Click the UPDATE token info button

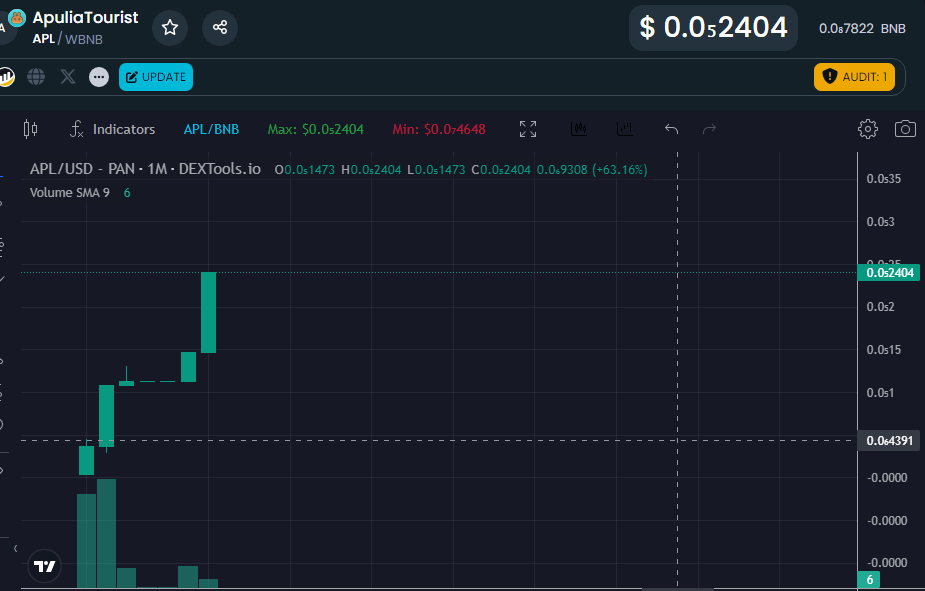pyautogui.click(x=156, y=77)
